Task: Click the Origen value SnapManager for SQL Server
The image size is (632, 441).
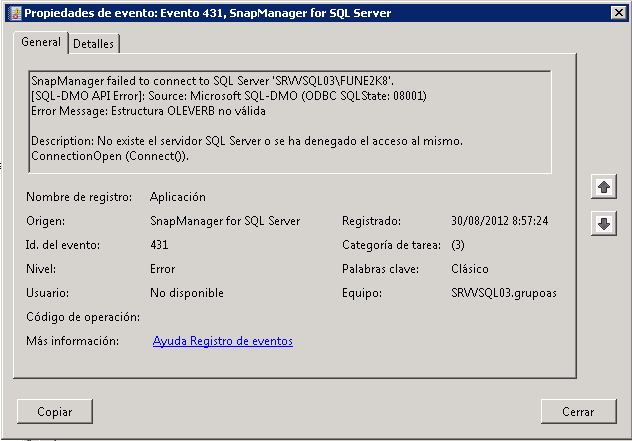Action: tap(225, 221)
